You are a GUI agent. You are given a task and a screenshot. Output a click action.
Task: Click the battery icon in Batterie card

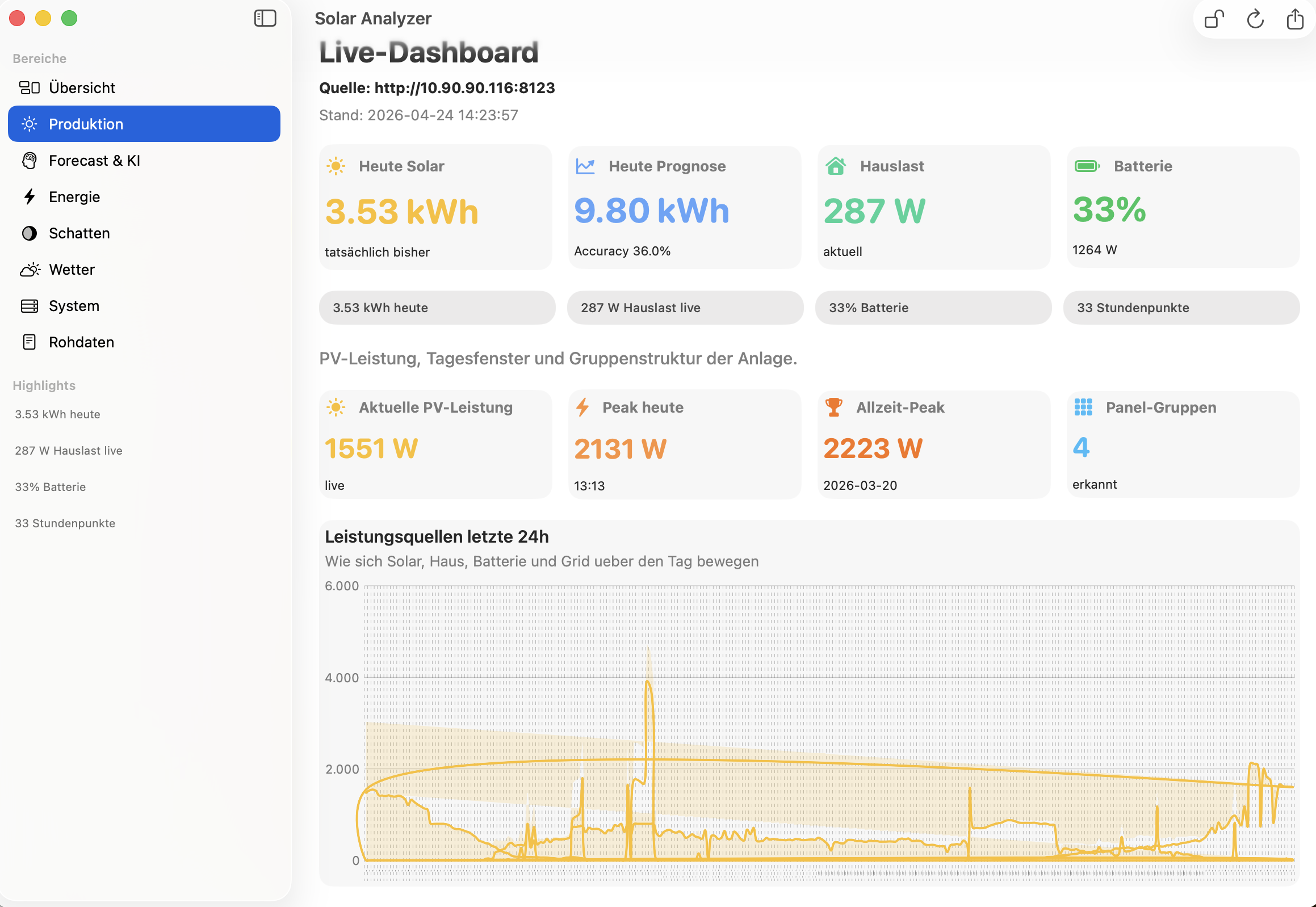(1086, 166)
